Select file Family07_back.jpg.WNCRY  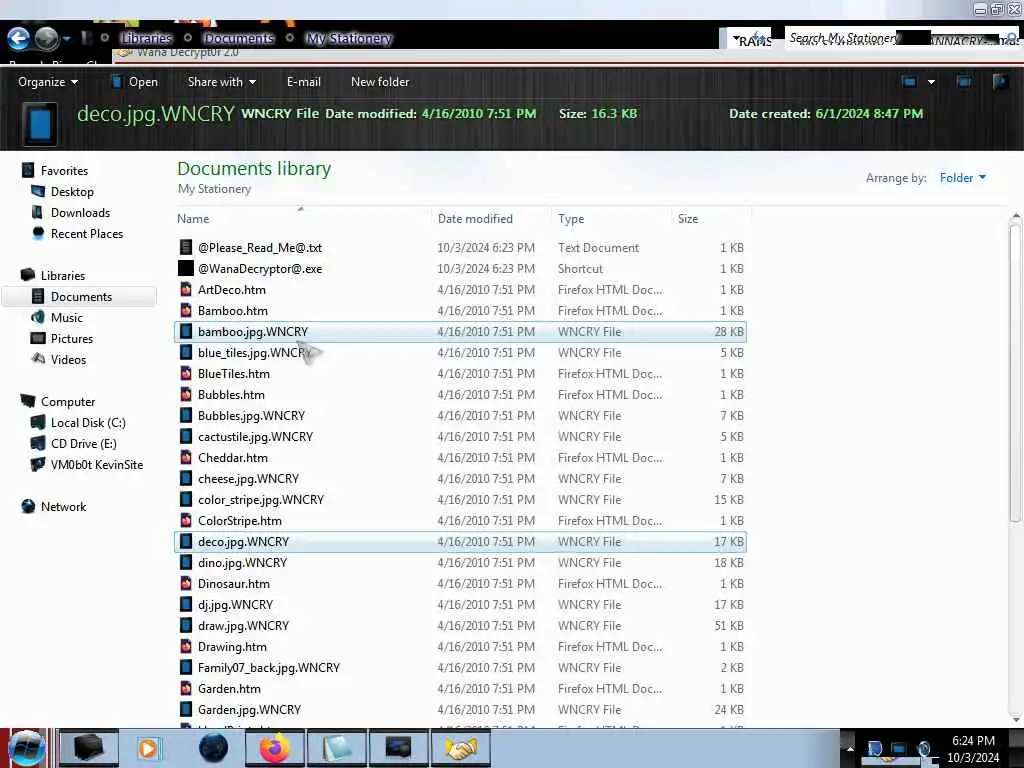[460, 667]
